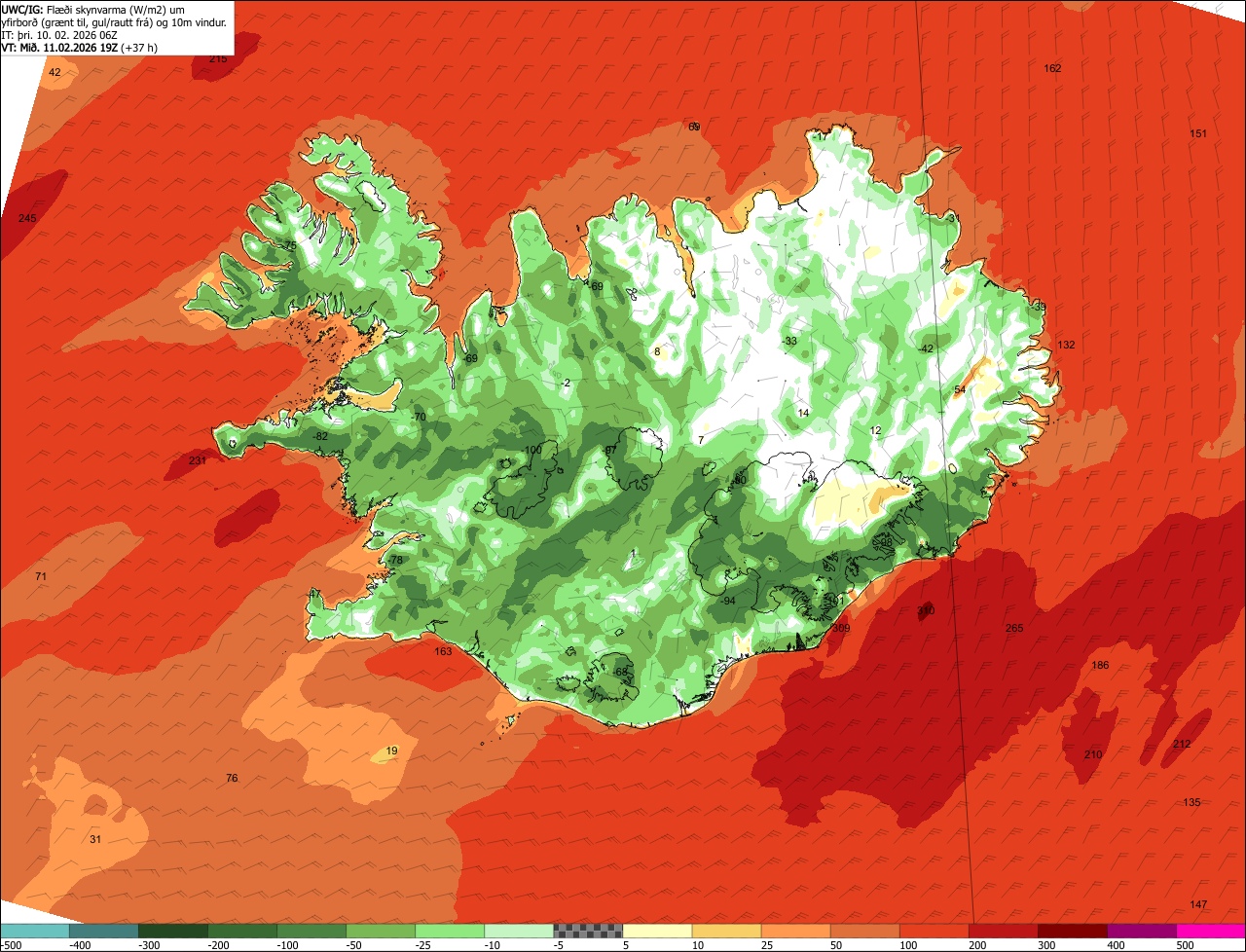The image size is (1246, 952).
Task: Click the line 'yfirborð (grænt til, gul/rautt frá) og 10m vindur.'
Action: 116,21
